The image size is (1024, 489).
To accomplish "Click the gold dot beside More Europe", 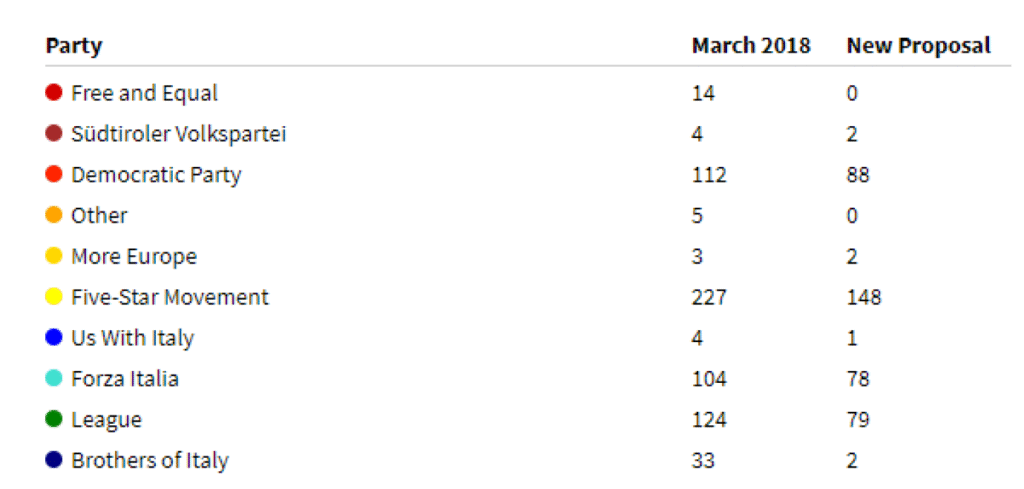I will tap(54, 256).
